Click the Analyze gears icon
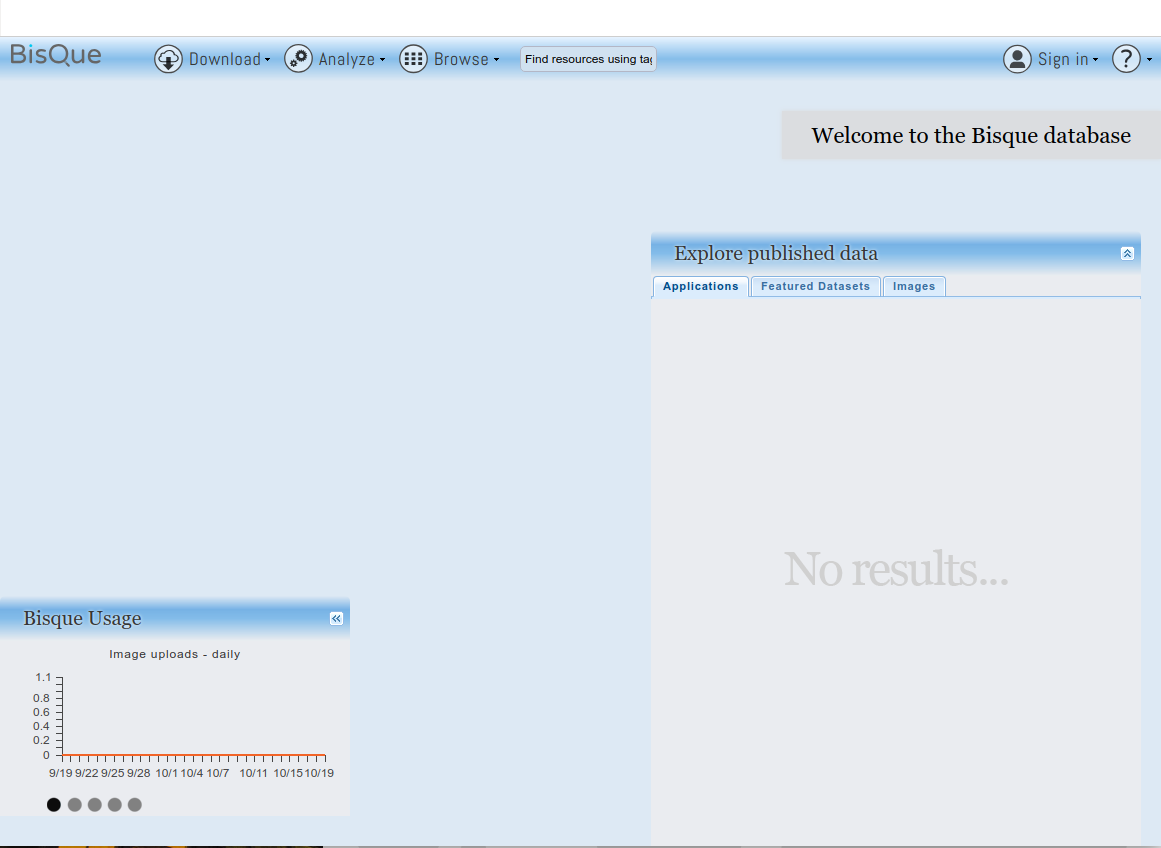 pyautogui.click(x=298, y=59)
